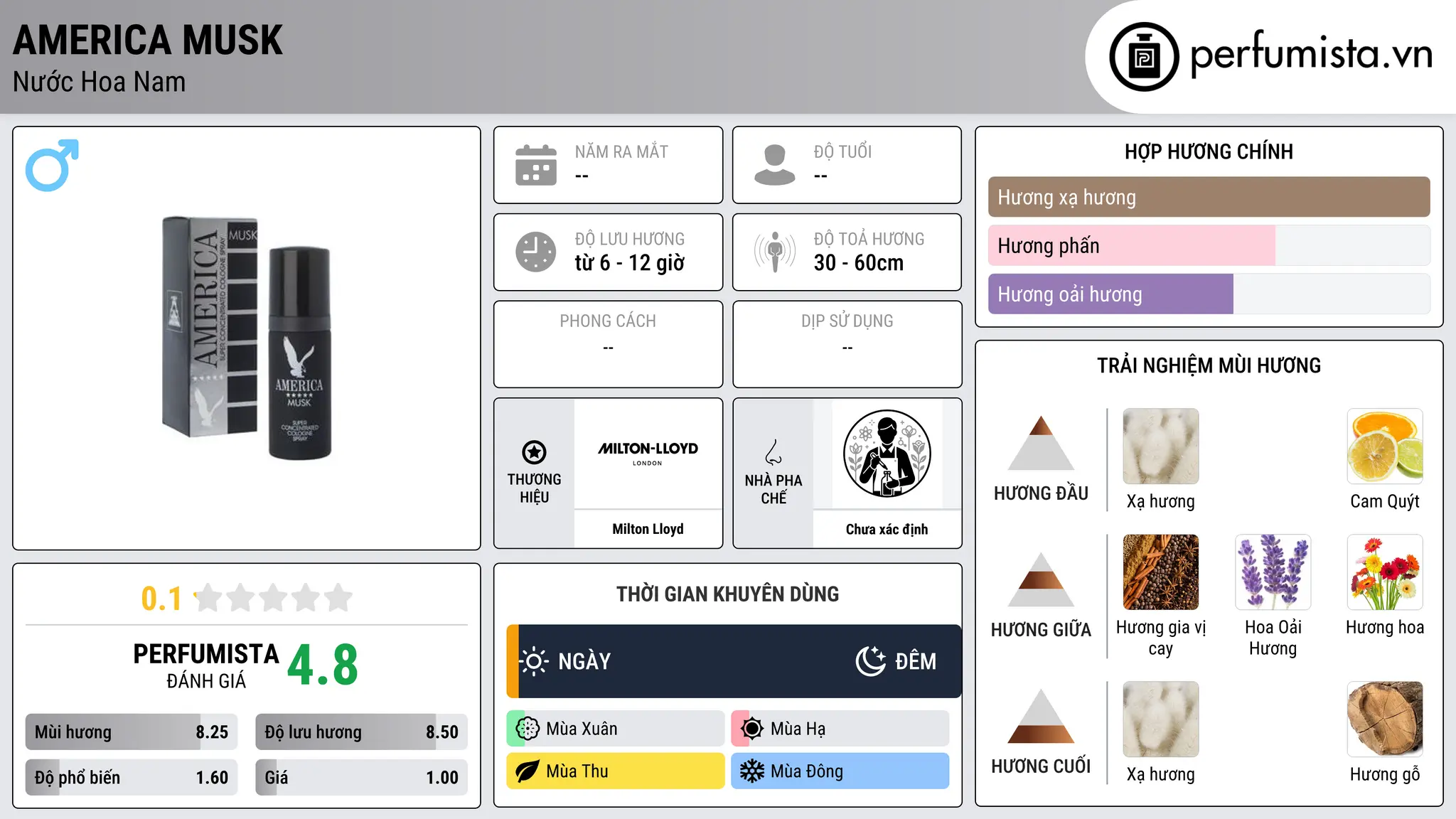This screenshot has height=819, width=1456.
Task: Click the Độ lưu hương 8.50 score bar
Action: point(362,732)
